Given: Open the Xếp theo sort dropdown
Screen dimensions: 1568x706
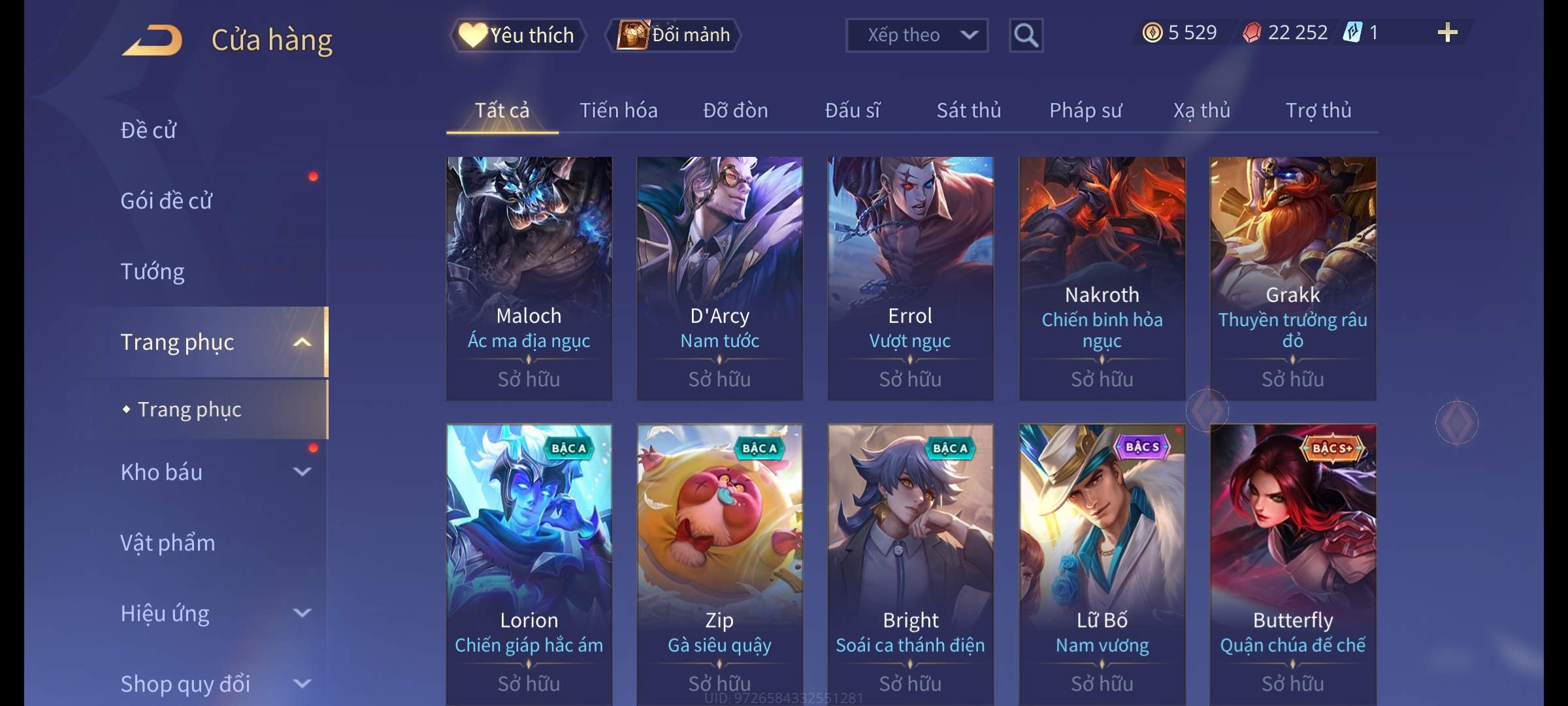Looking at the screenshot, I should (x=917, y=35).
